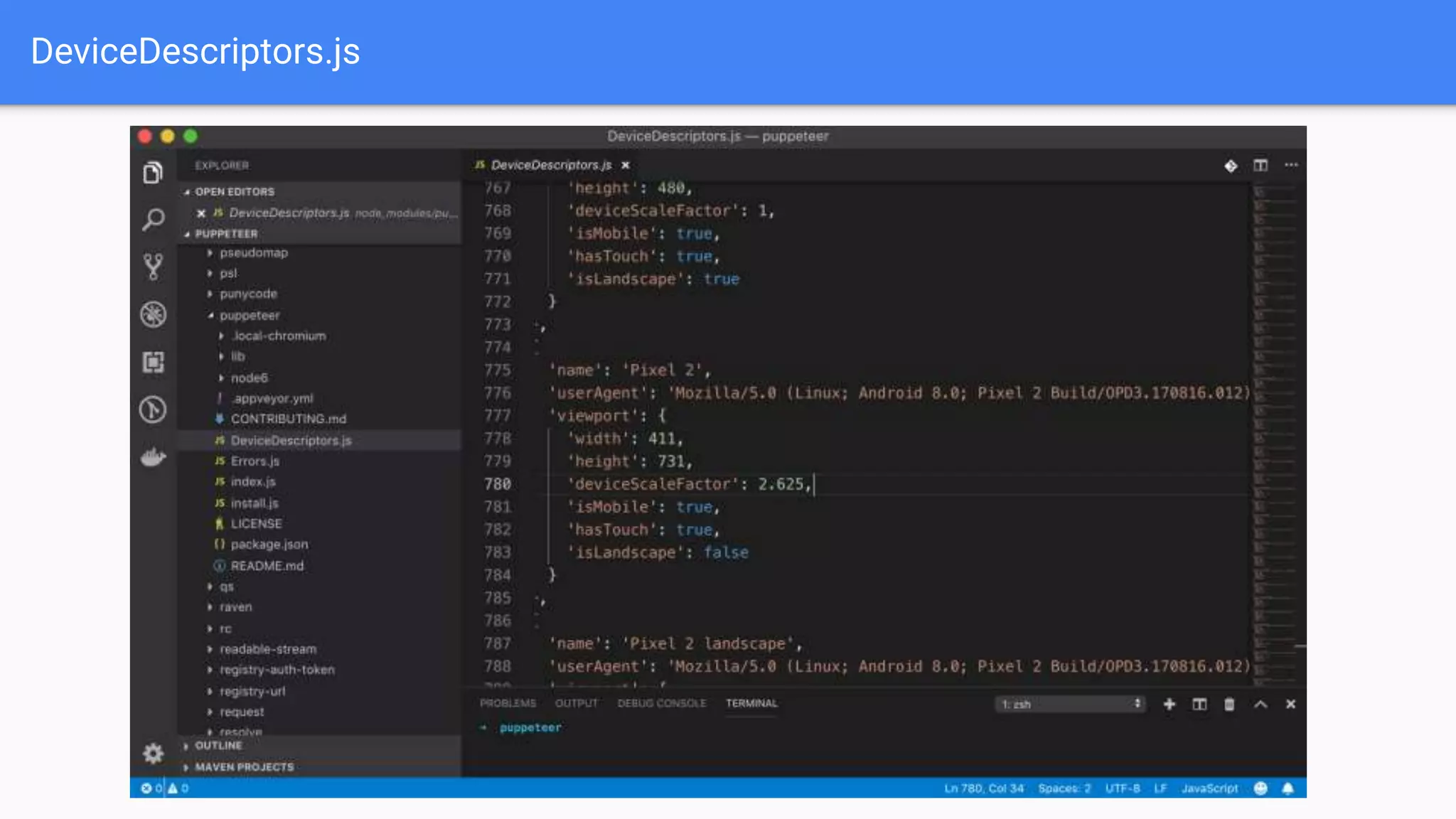The image size is (1456, 819).
Task: Open the Manage gear menu
Action: tap(153, 754)
